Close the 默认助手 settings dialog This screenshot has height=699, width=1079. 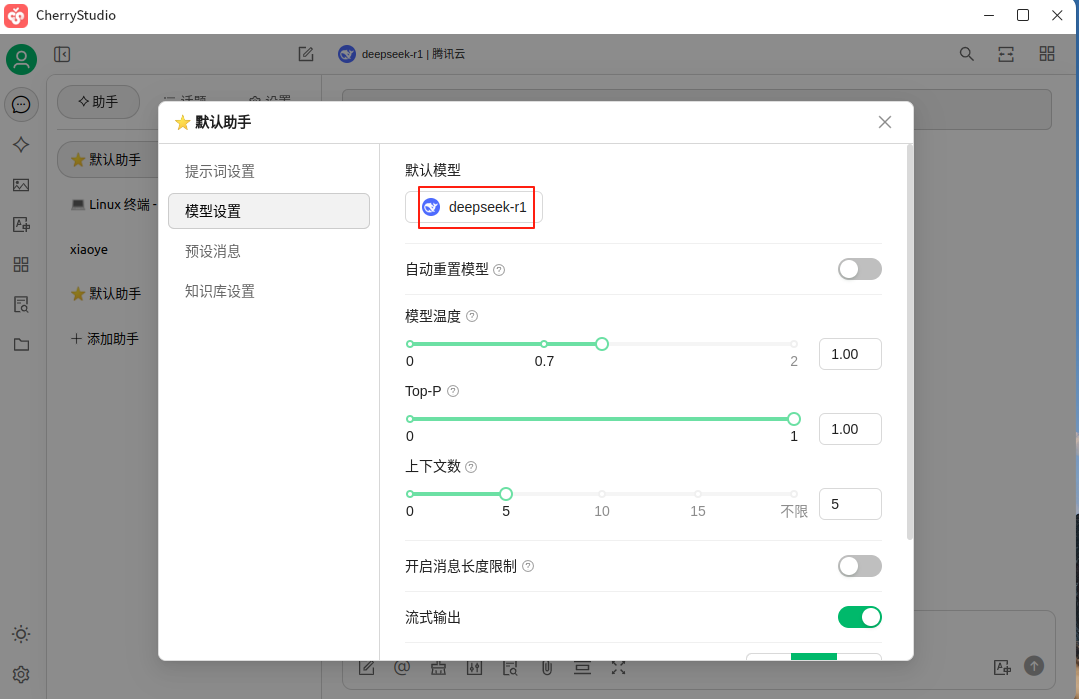[884, 122]
